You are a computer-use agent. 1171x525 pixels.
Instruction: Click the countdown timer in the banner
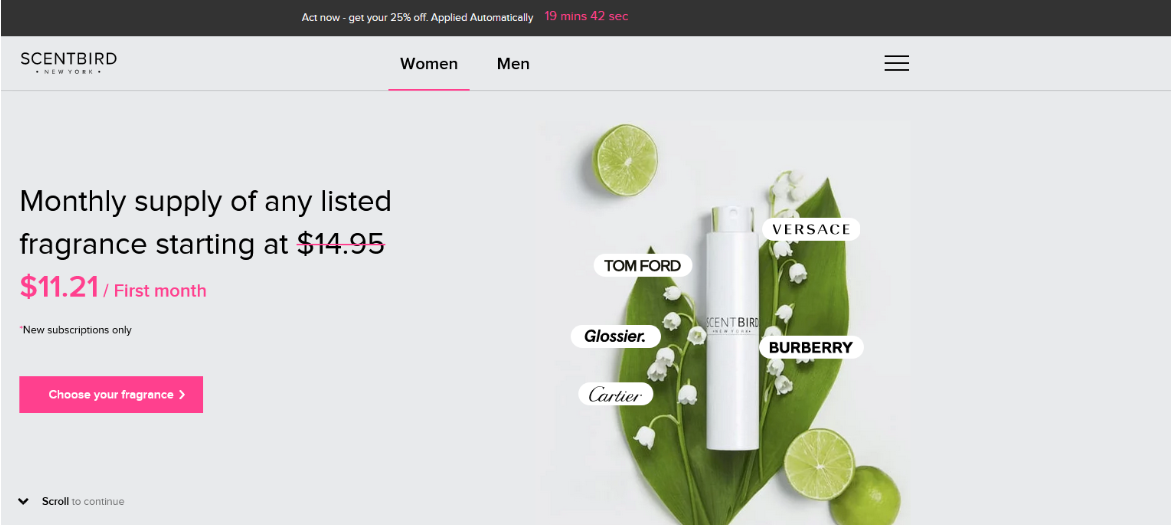(x=586, y=16)
